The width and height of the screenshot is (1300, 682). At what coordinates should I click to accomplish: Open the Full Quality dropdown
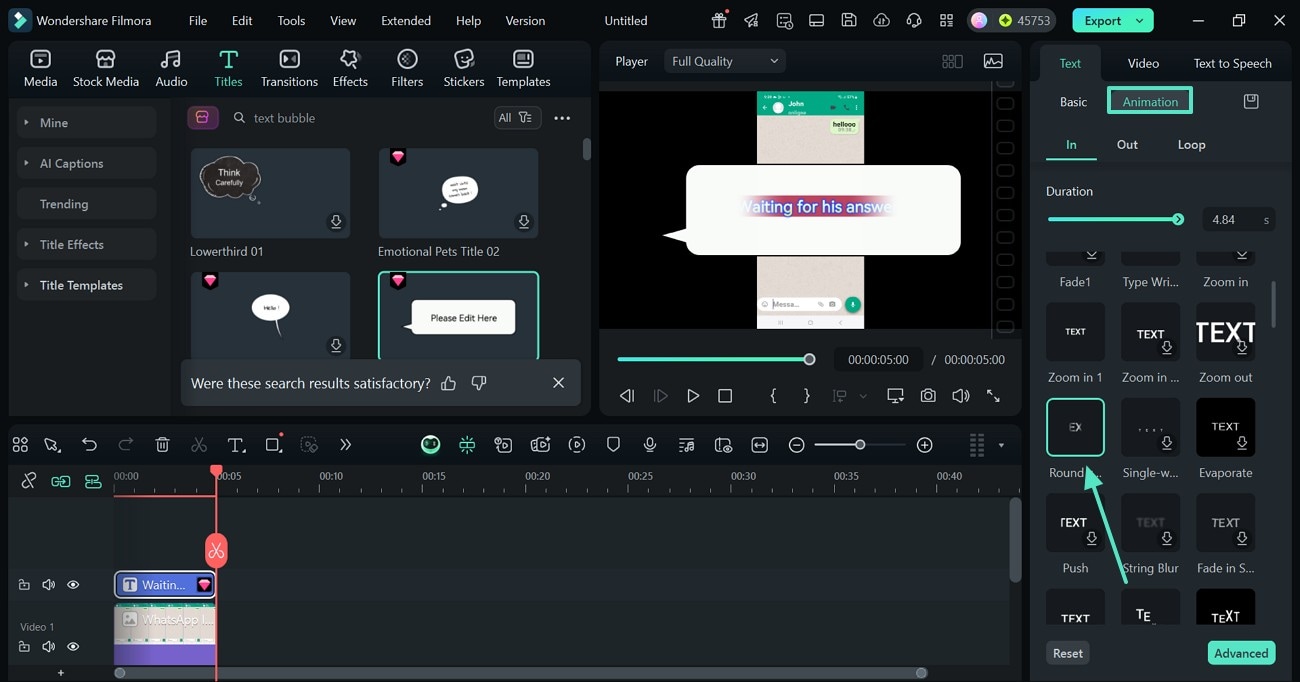click(x=725, y=61)
